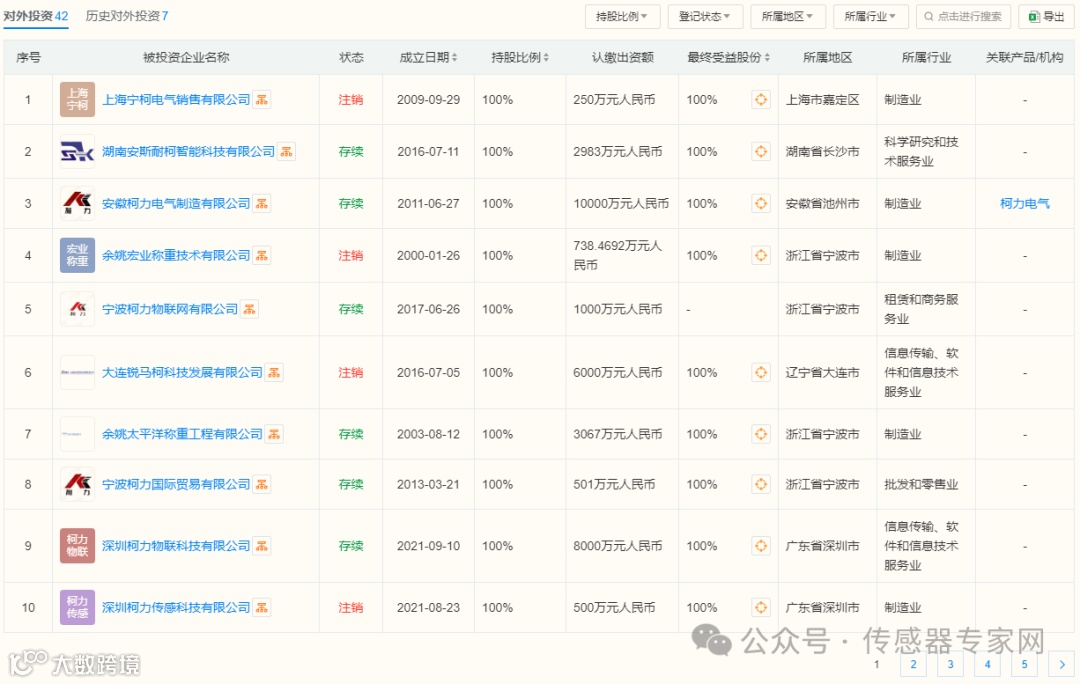Click the 柯力传感 logo thumbnail

[77, 608]
